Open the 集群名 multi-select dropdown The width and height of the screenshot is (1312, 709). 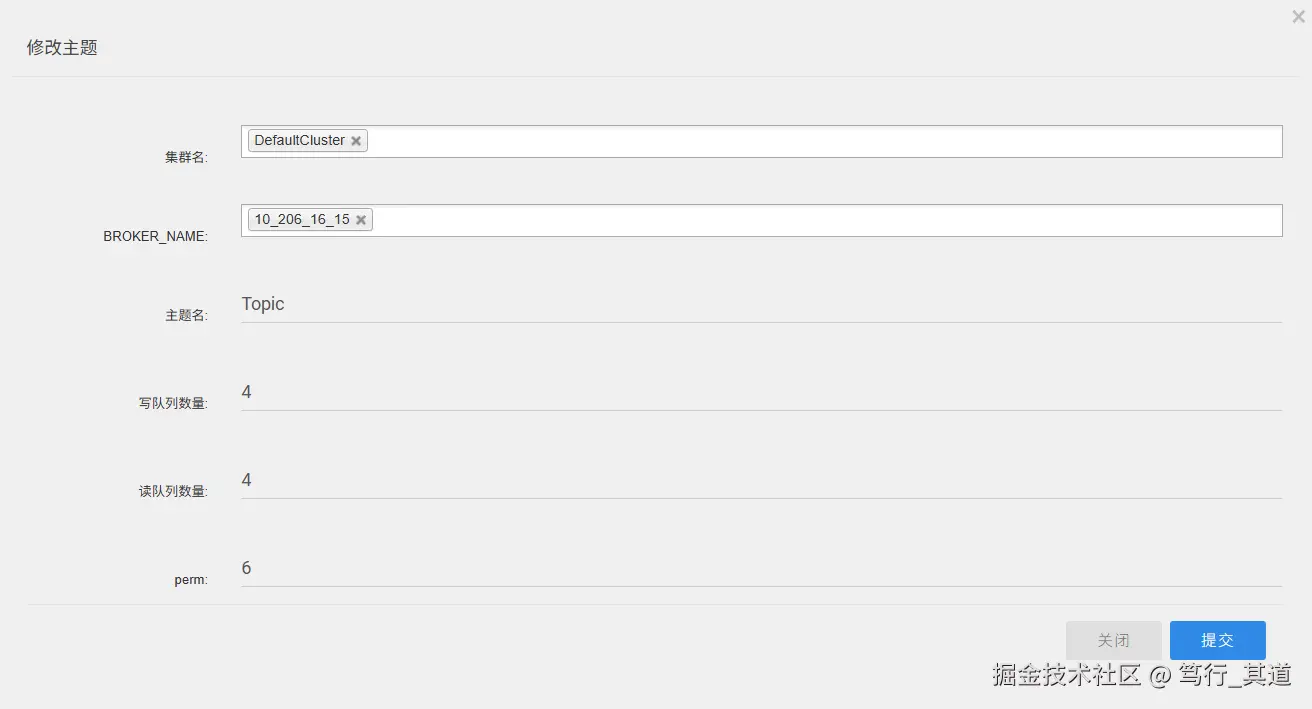(x=820, y=141)
